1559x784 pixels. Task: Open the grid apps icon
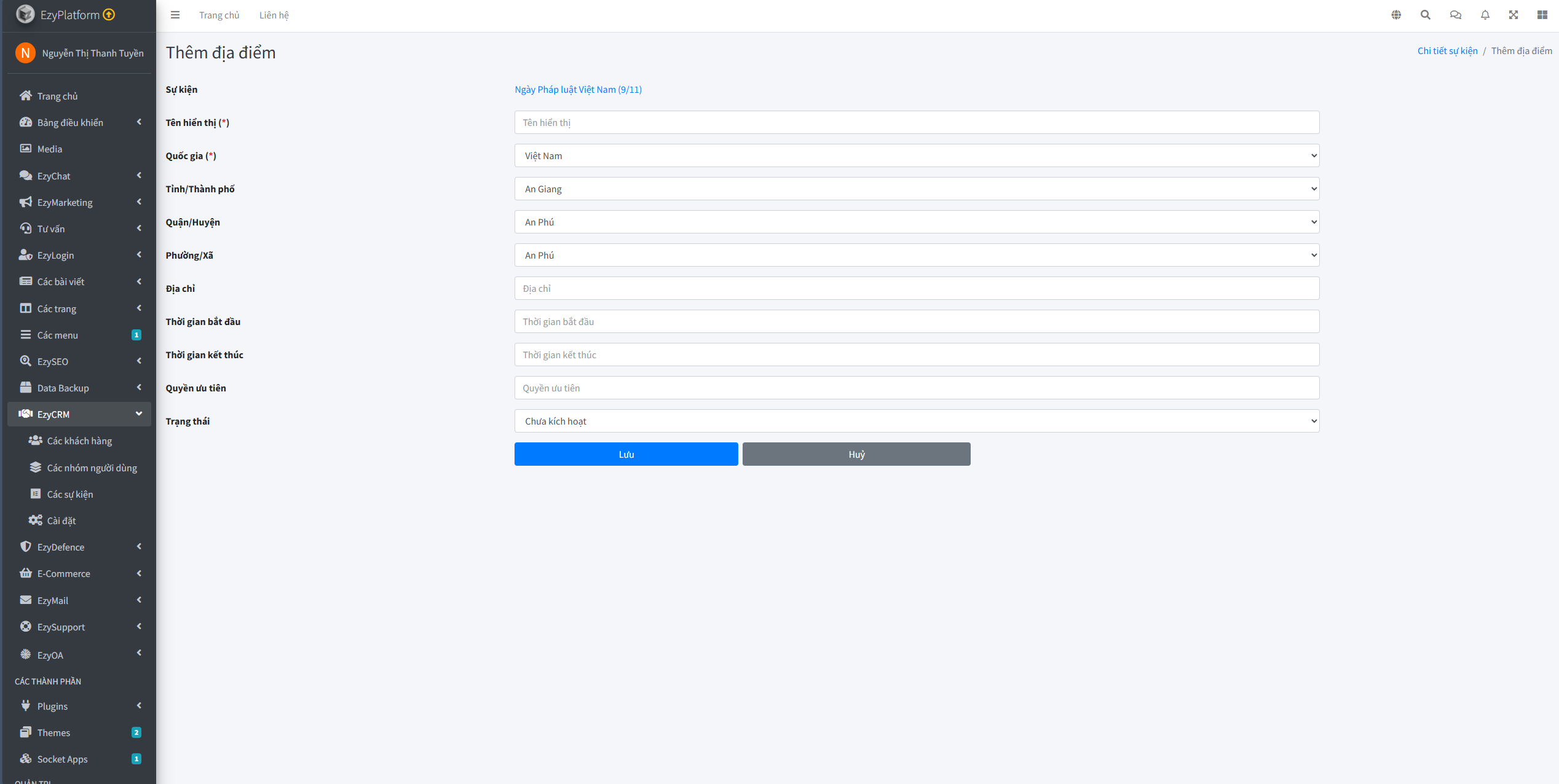click(1542, 15)
